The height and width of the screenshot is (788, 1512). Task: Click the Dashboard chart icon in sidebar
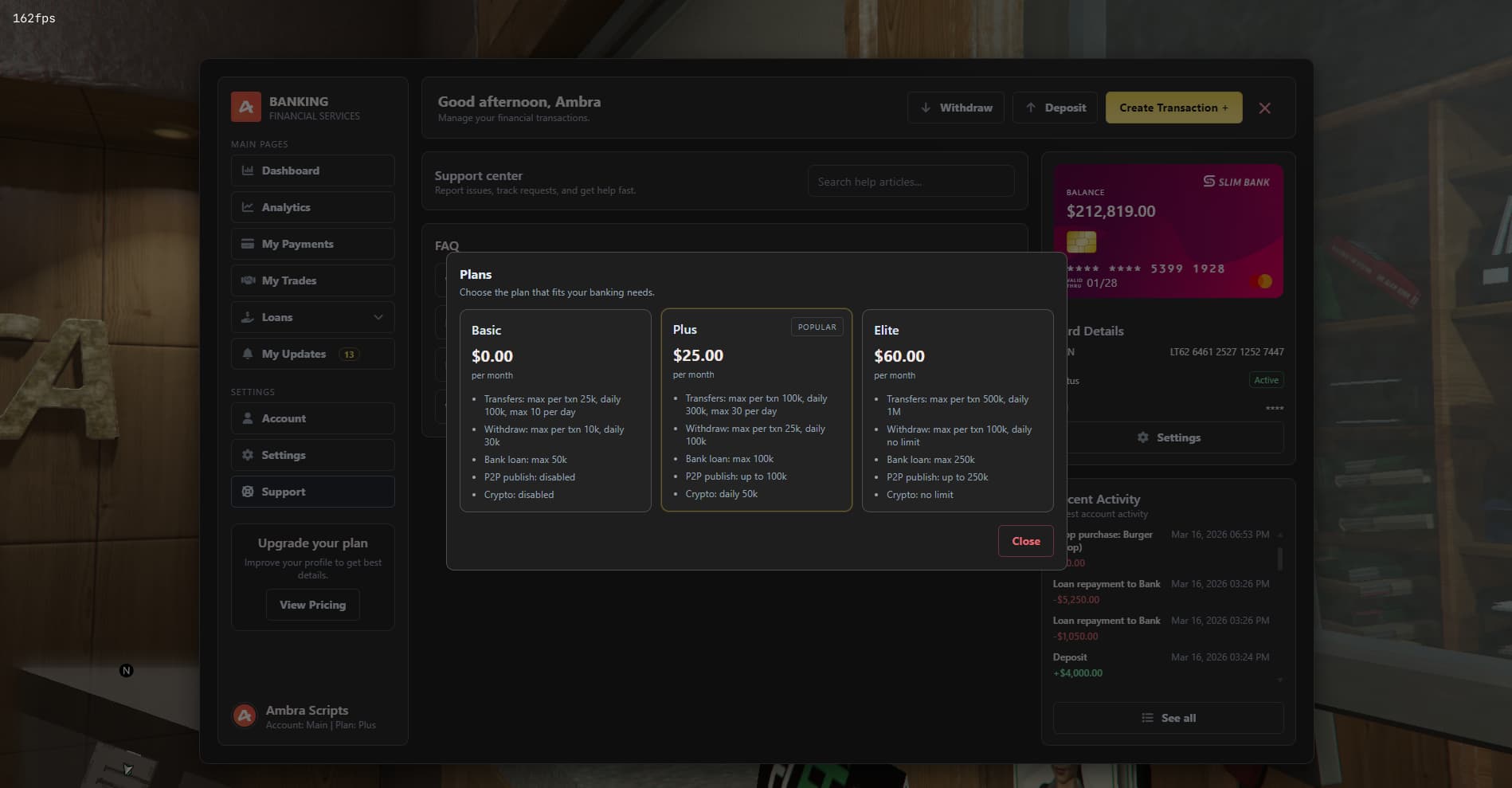point(248,171)
